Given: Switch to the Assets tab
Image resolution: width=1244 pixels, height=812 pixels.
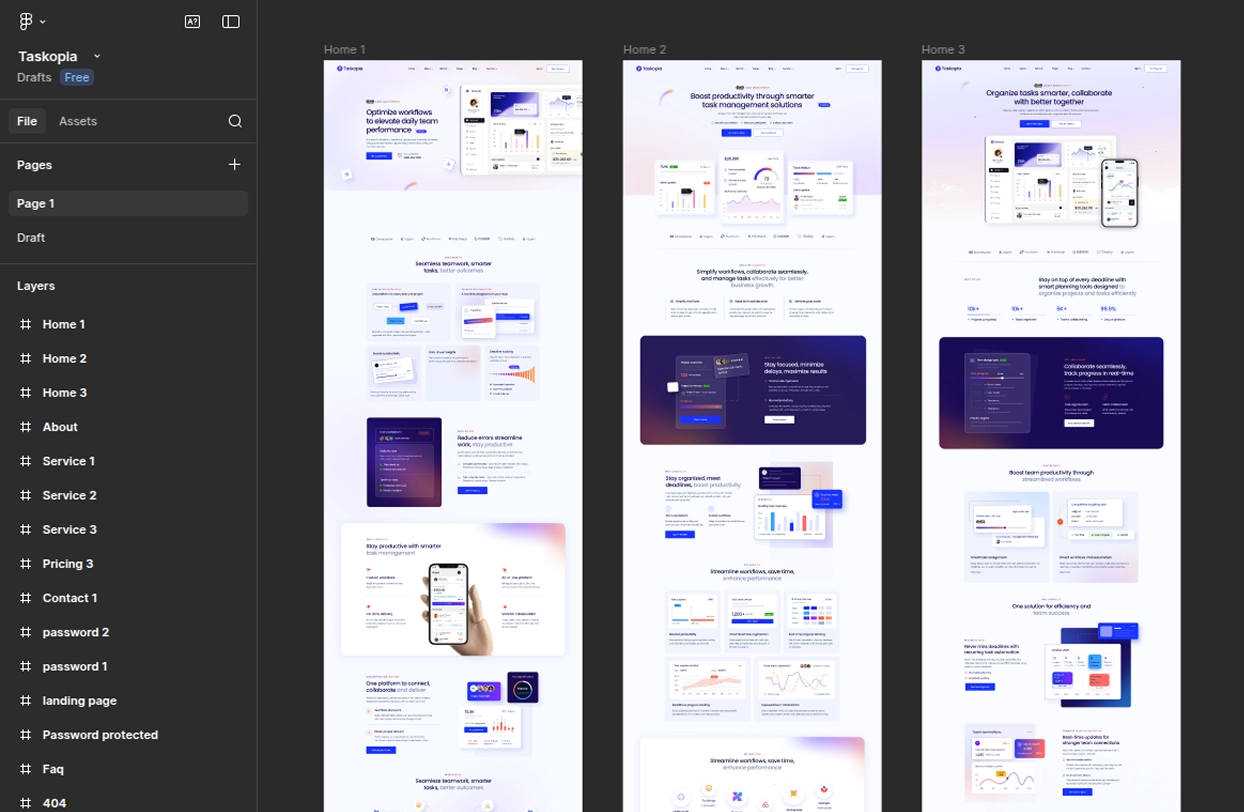Looking at the screenshot, I should 78,121.
